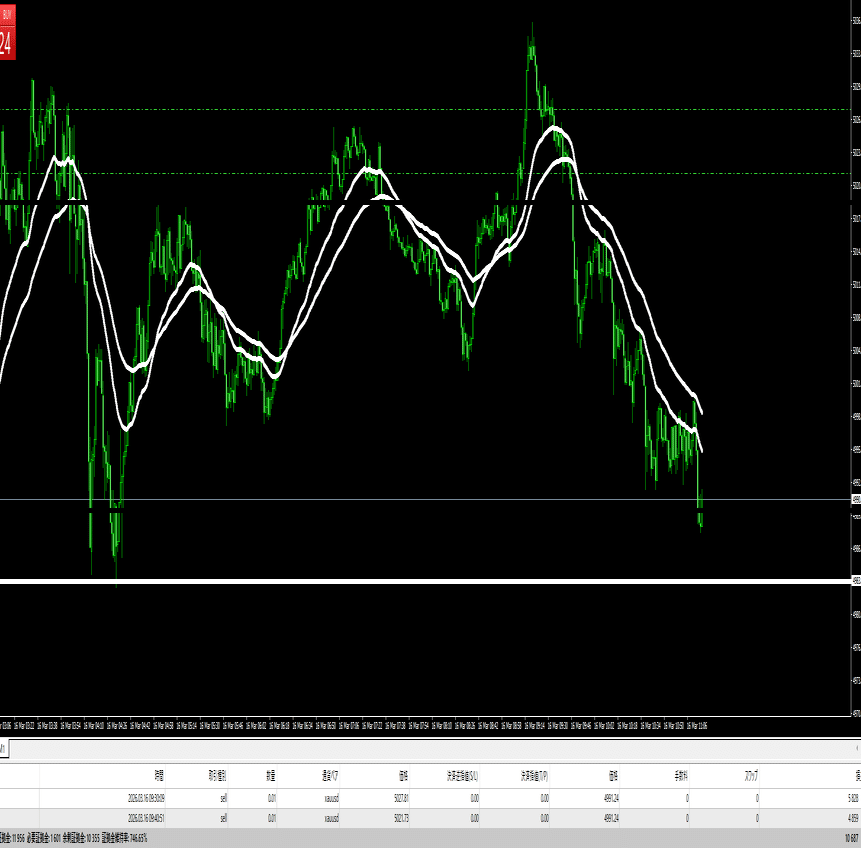Click the 価格 header next to 通貨ペア
The image size is (861, 861).
coord(404,776)
